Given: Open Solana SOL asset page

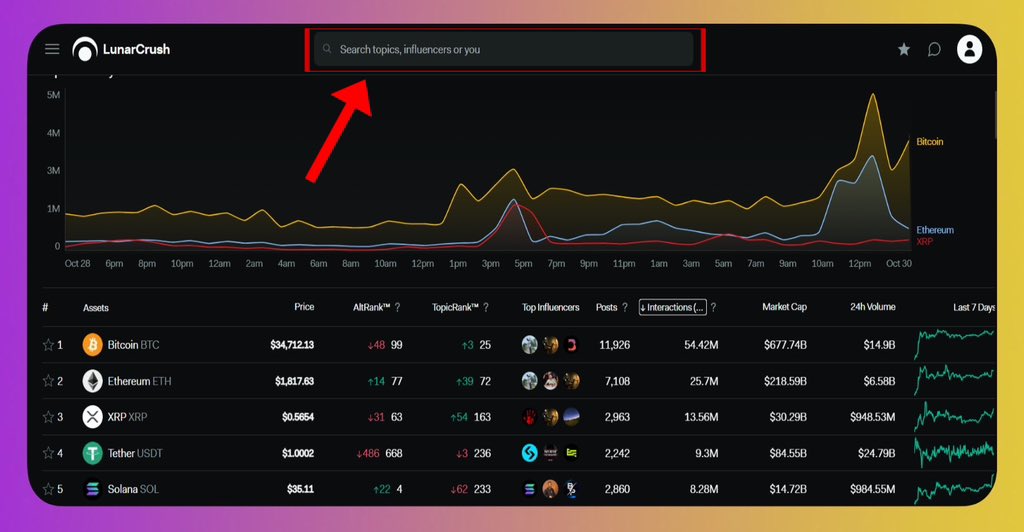Looking at the screenshot, I should coord(133,489).
